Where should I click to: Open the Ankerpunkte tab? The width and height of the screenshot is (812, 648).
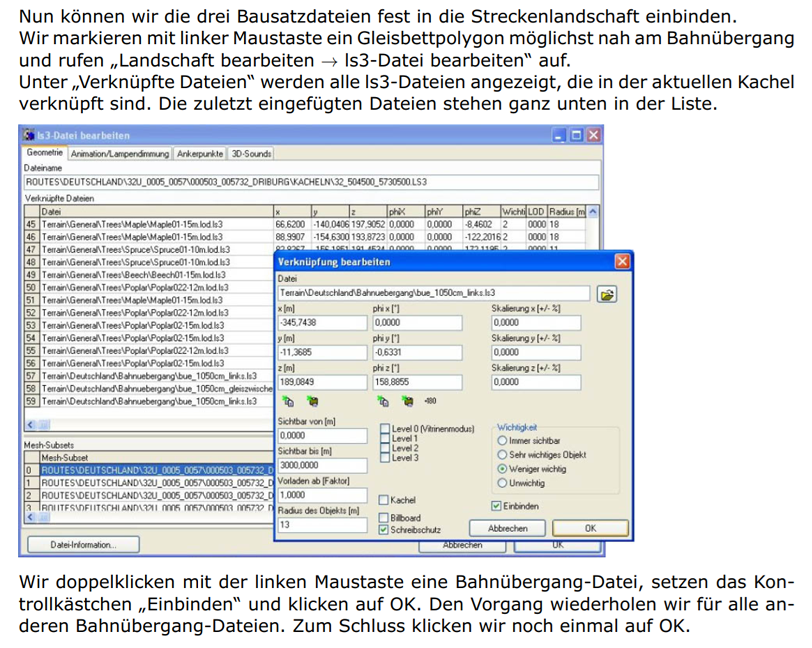tap(200, 154)
